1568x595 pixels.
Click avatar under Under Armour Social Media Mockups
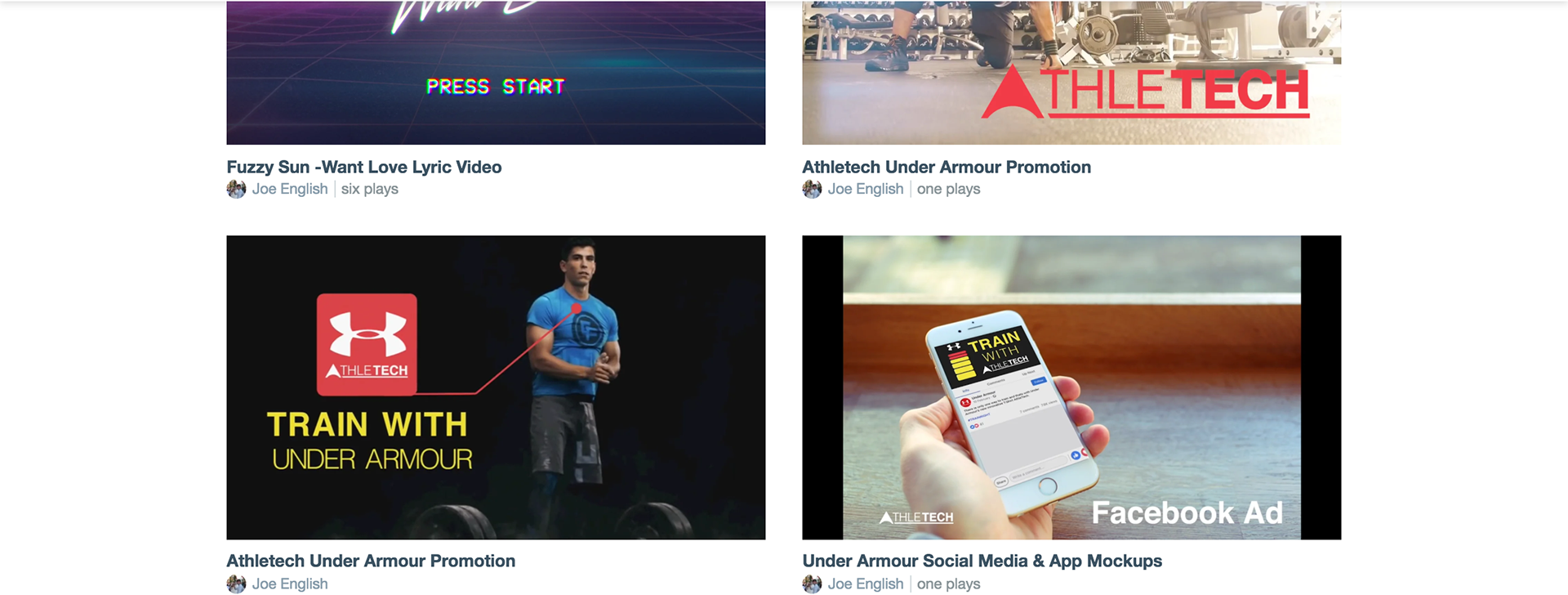click(x=812, y=584)
